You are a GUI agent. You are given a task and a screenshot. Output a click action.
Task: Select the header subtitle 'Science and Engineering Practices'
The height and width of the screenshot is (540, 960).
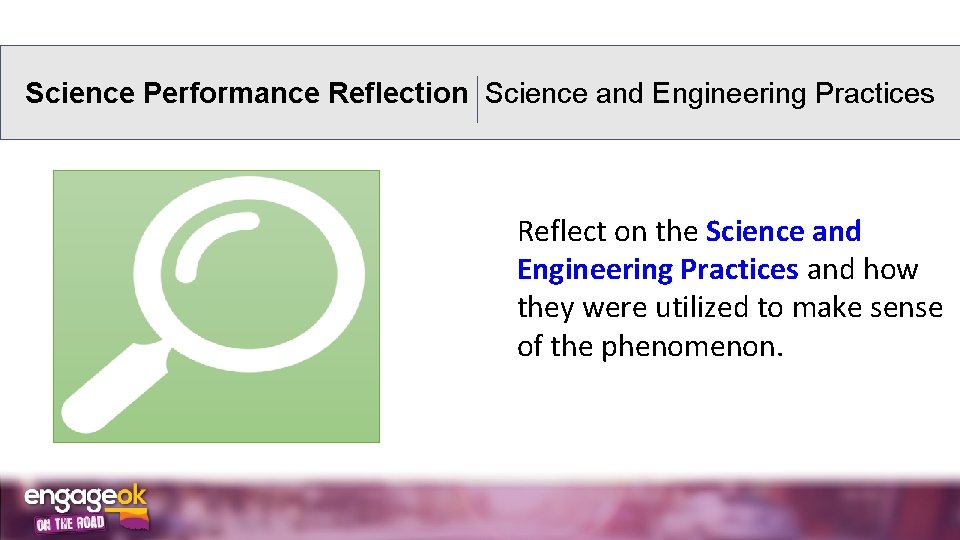[x=709, y=94]
